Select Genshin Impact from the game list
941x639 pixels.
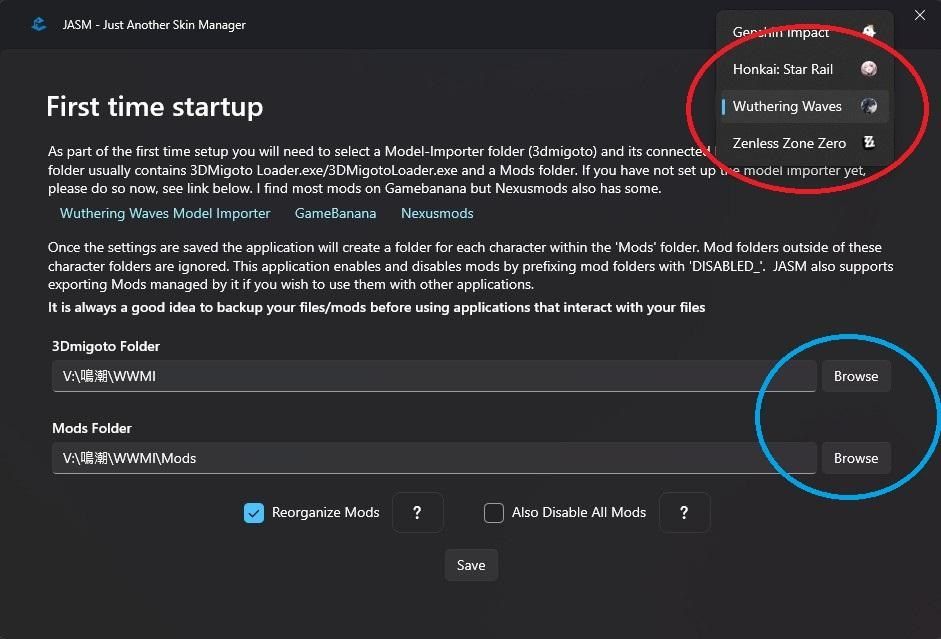tap(781, 33)
